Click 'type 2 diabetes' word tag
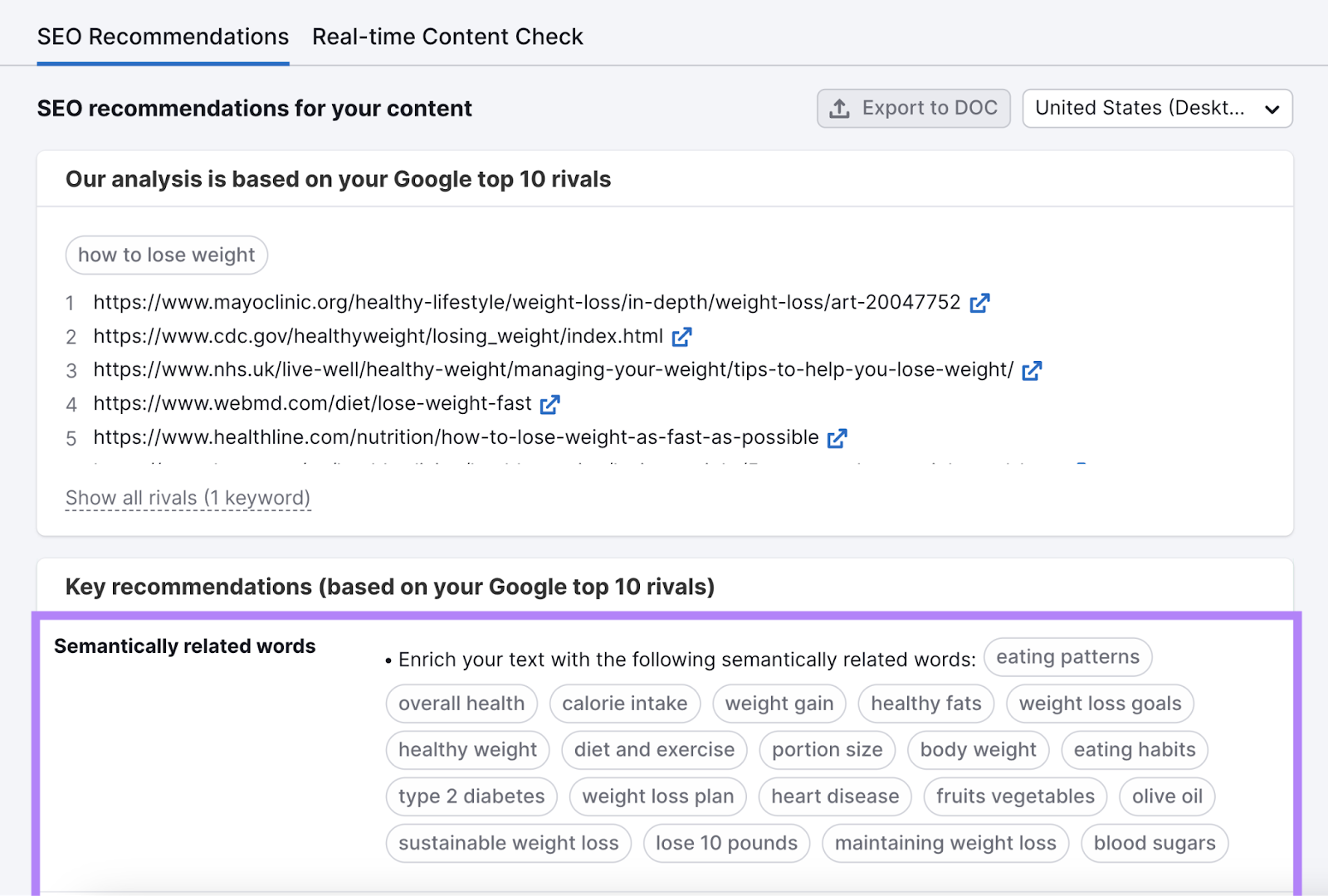Screen dimensions: 1328x896 point(471,796)
